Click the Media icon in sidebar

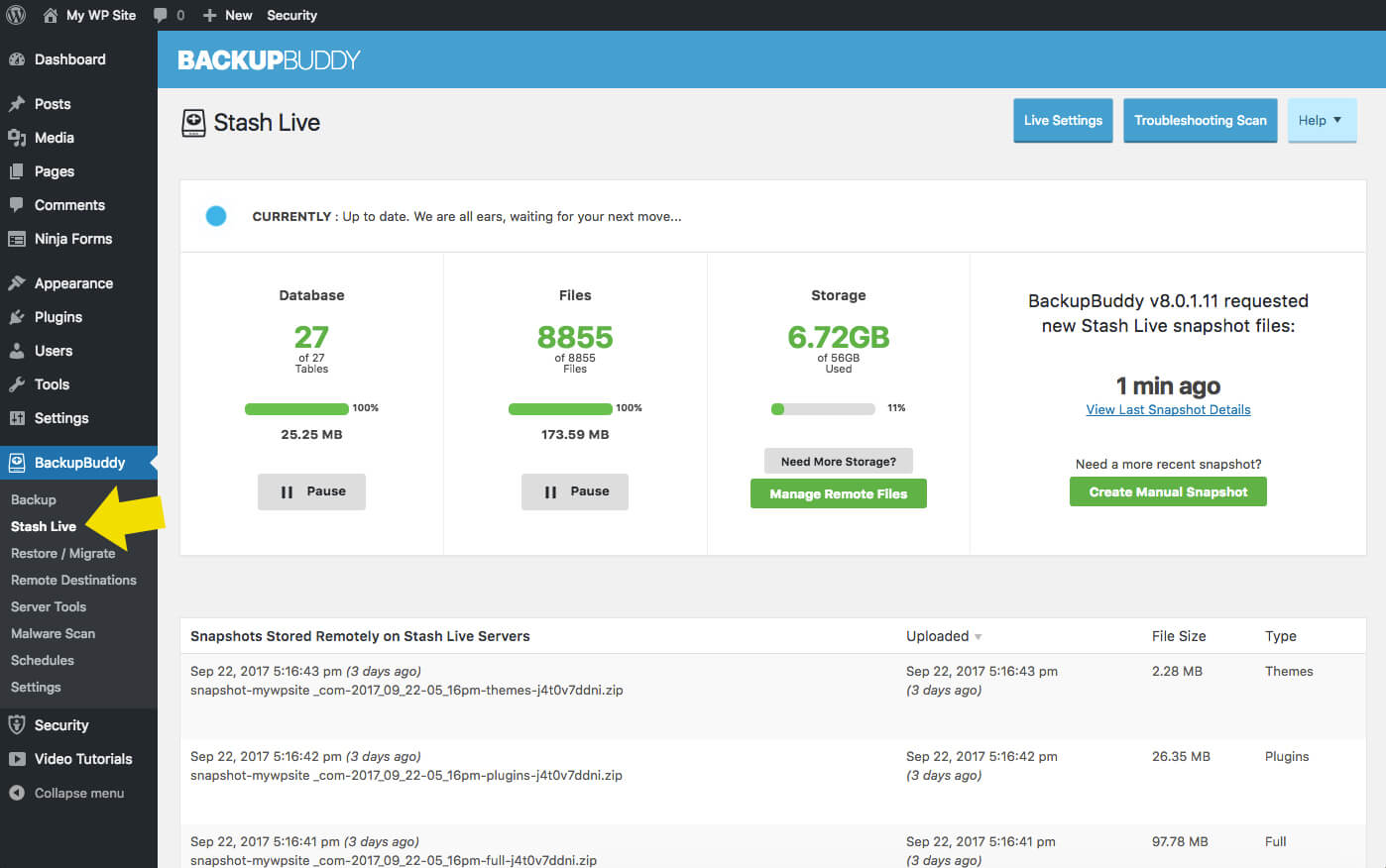(x=17, y=138)
